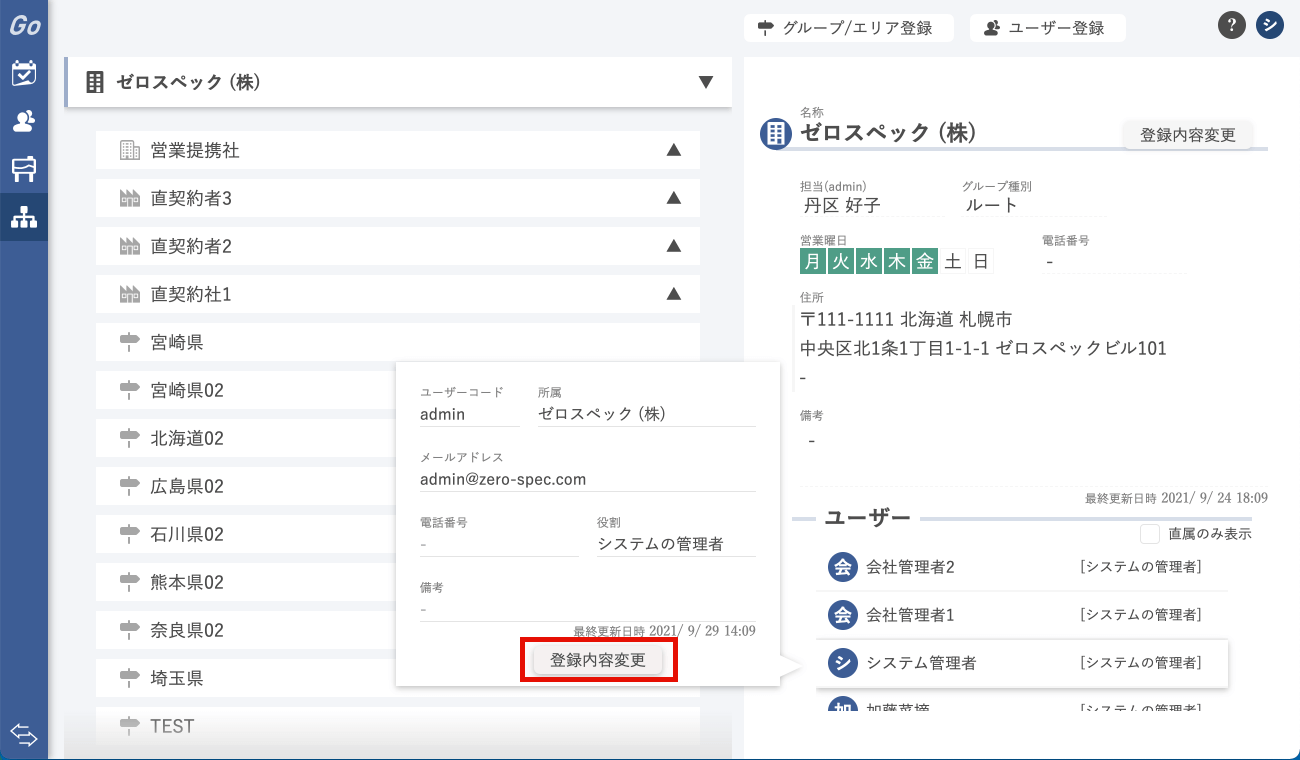Click the 営業提携社 building icon

[x=130, y=150]
